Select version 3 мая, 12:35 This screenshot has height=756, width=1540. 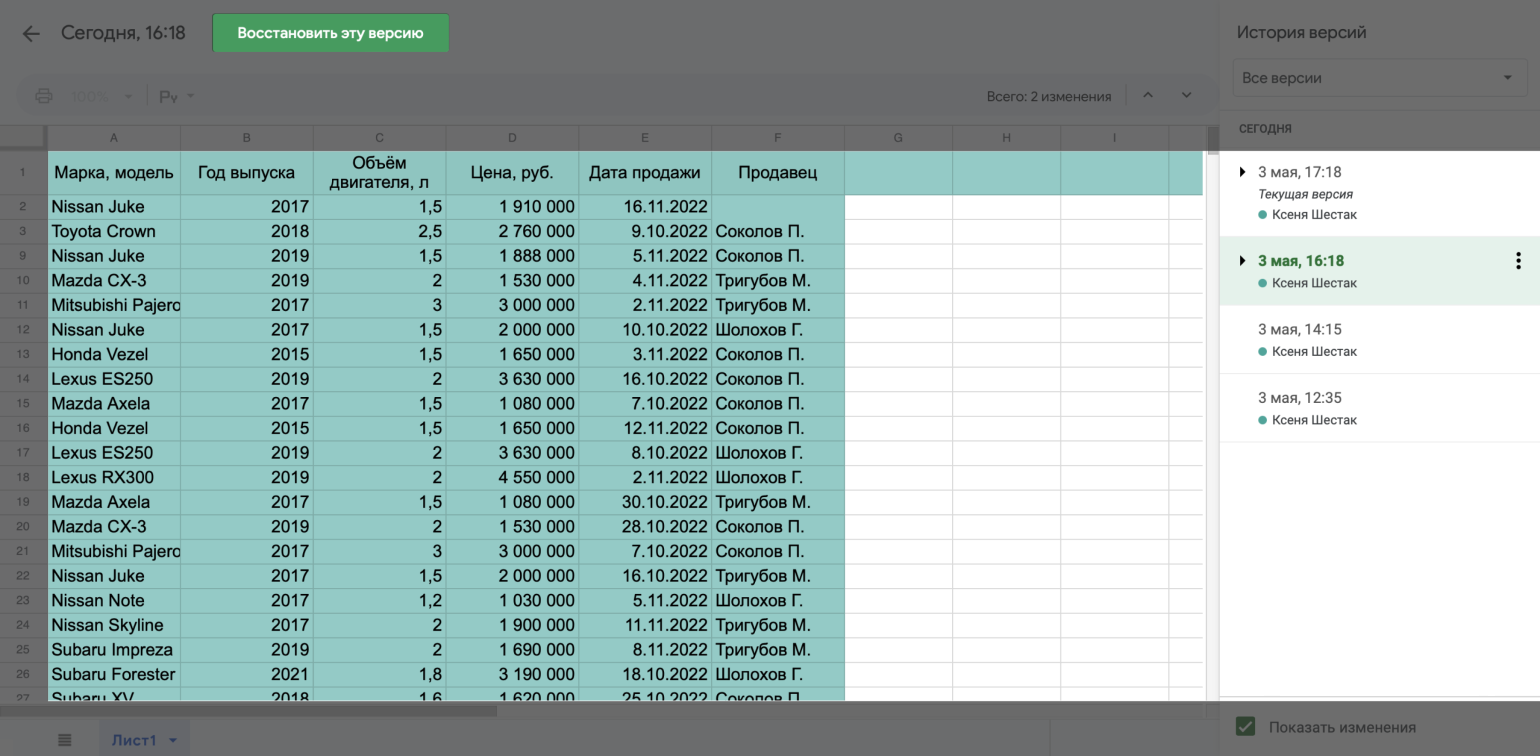tap(1379, 408)
